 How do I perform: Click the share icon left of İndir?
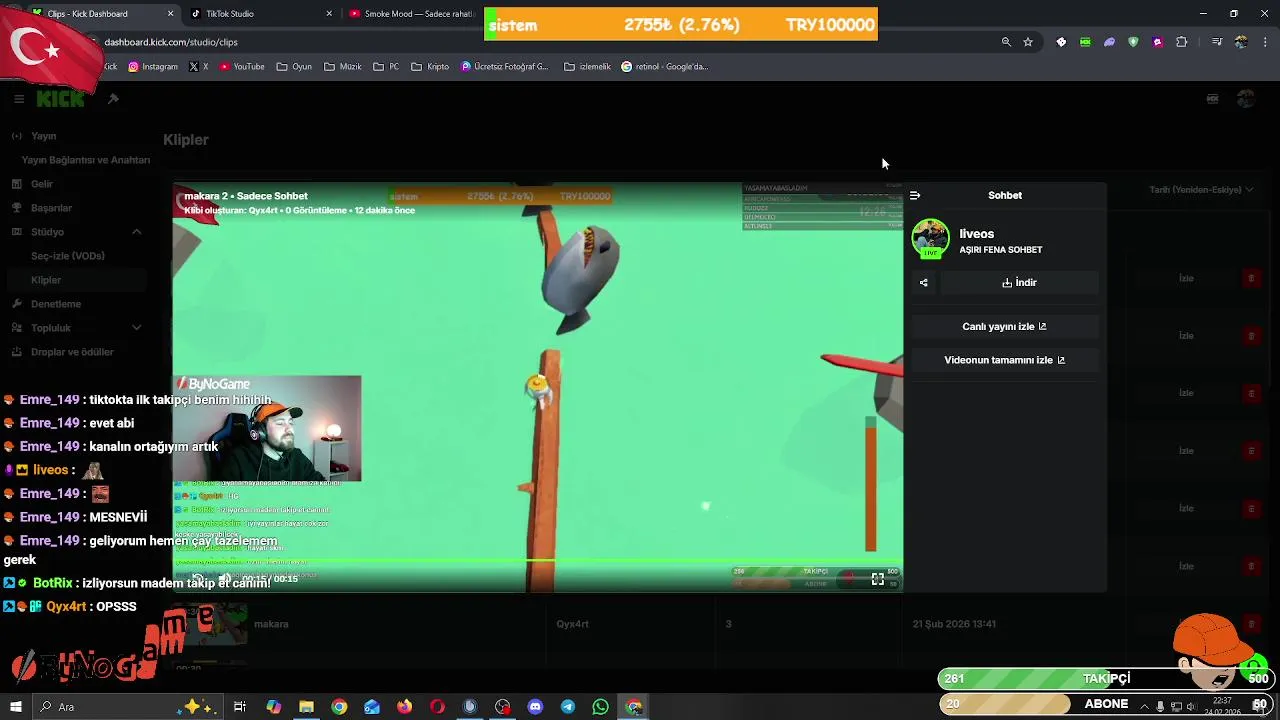coord(923,283)
